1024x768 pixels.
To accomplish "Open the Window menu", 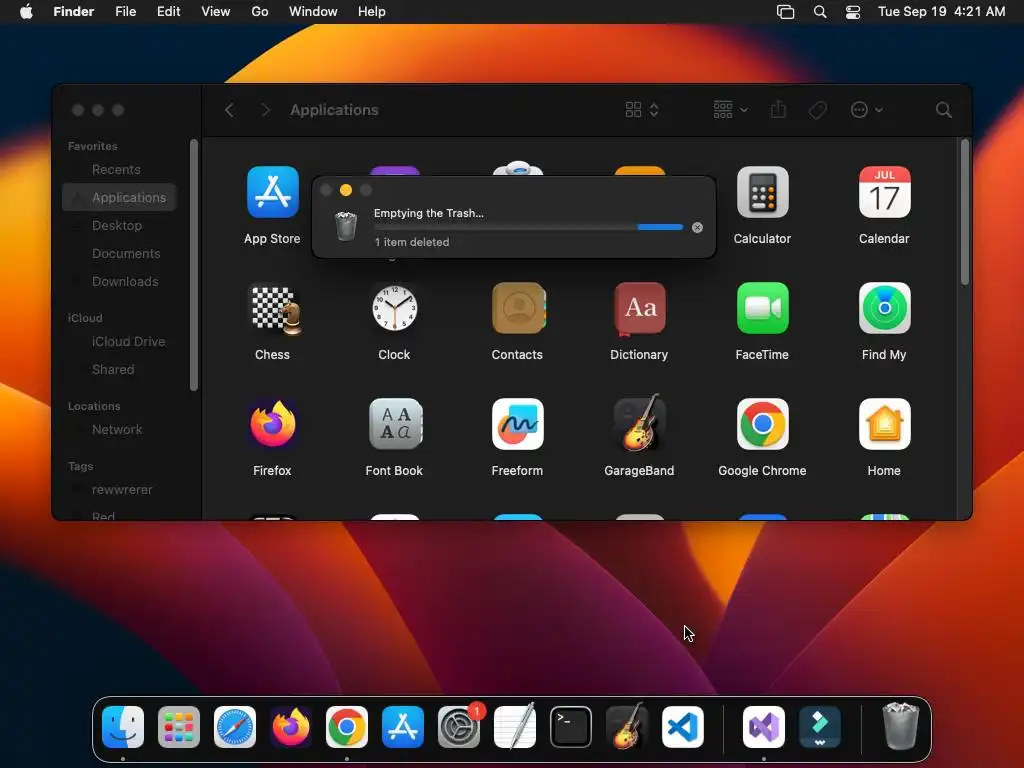I will 313,12.
